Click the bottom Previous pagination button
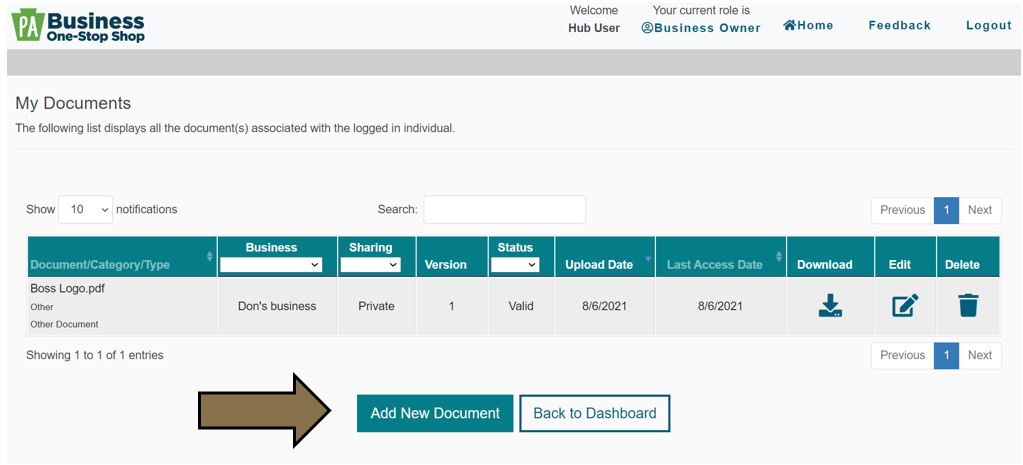The height and width of the screenshot is (465, 1023). [902, 355]
